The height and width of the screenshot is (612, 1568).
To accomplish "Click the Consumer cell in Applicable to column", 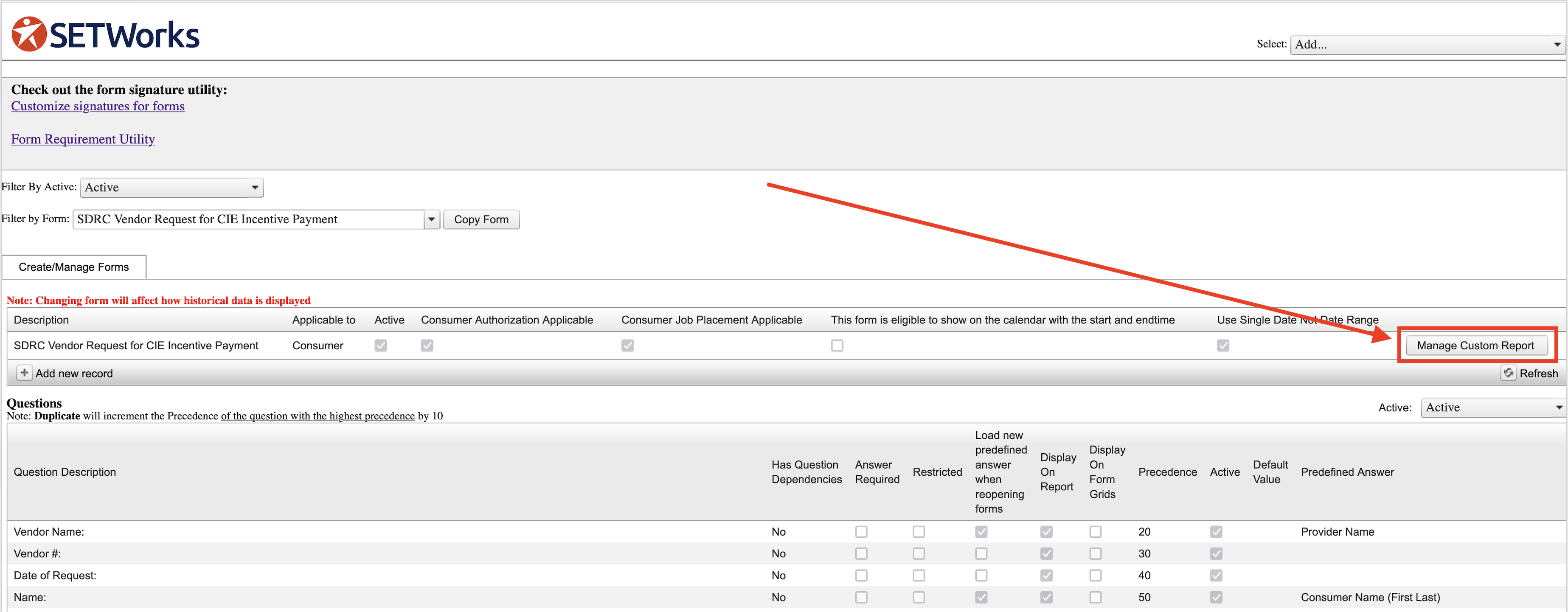I will pyautogui.click(x=318, y=345).
